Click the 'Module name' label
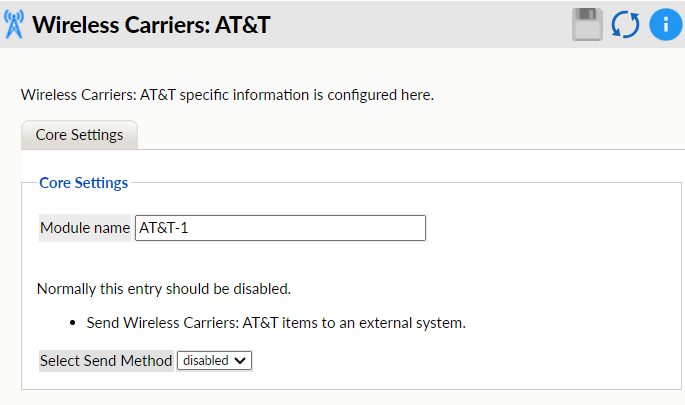Image resolution: width=685 pixels, height=405 pixels. [85, 228]
